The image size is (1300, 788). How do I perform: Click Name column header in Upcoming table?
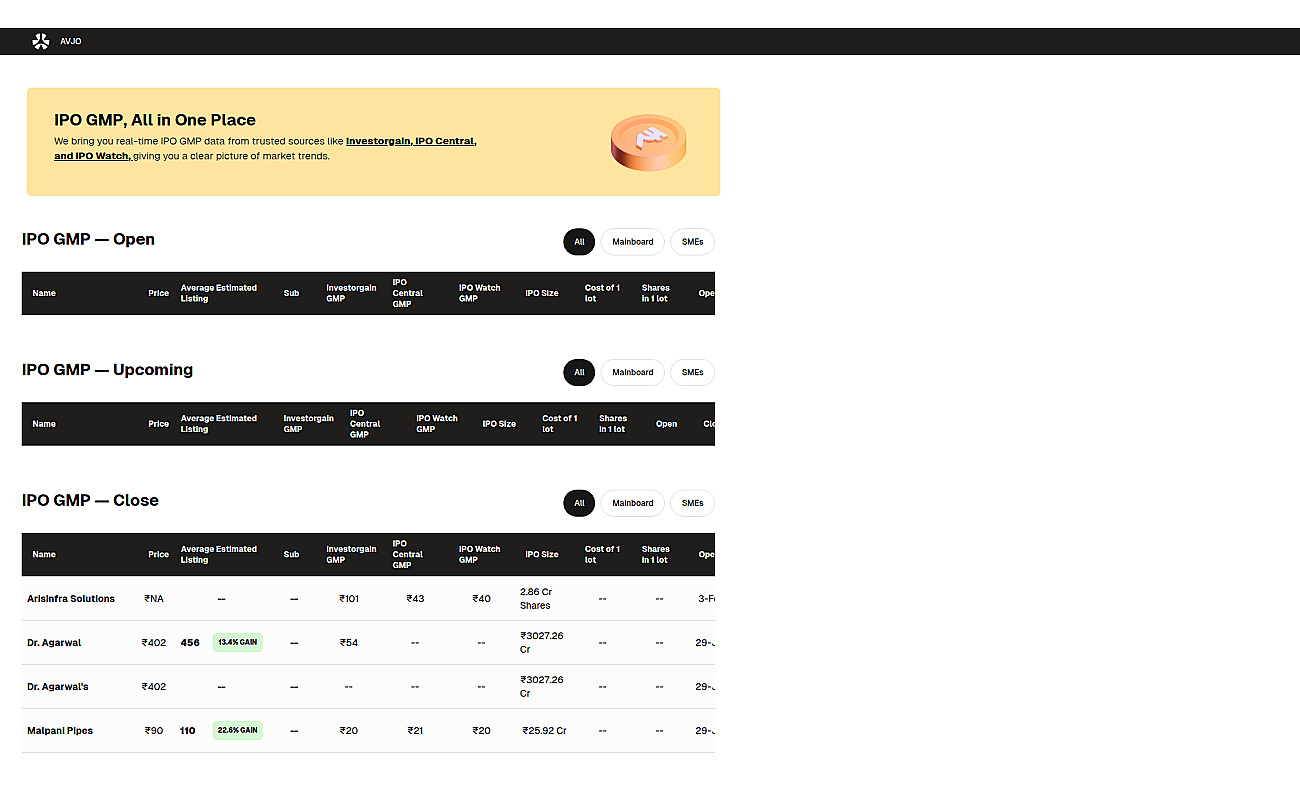point(44,424)
